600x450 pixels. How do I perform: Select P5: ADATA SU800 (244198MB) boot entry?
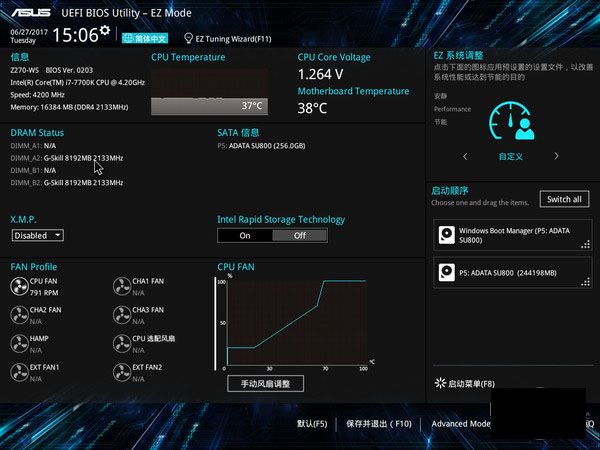[513, 272]
